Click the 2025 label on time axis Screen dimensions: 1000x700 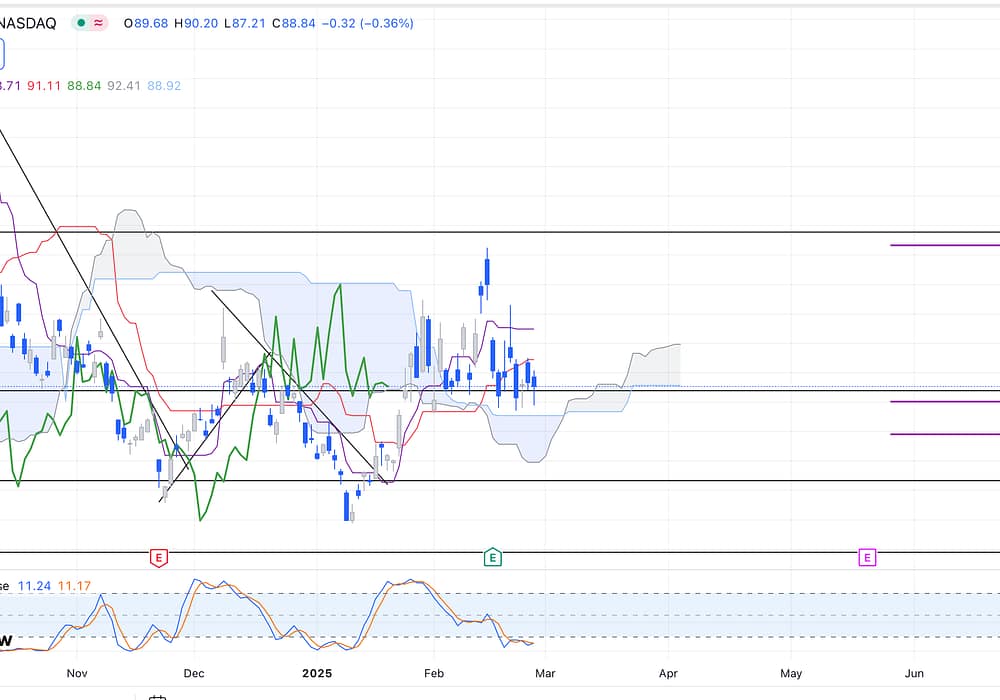(317, 673)
